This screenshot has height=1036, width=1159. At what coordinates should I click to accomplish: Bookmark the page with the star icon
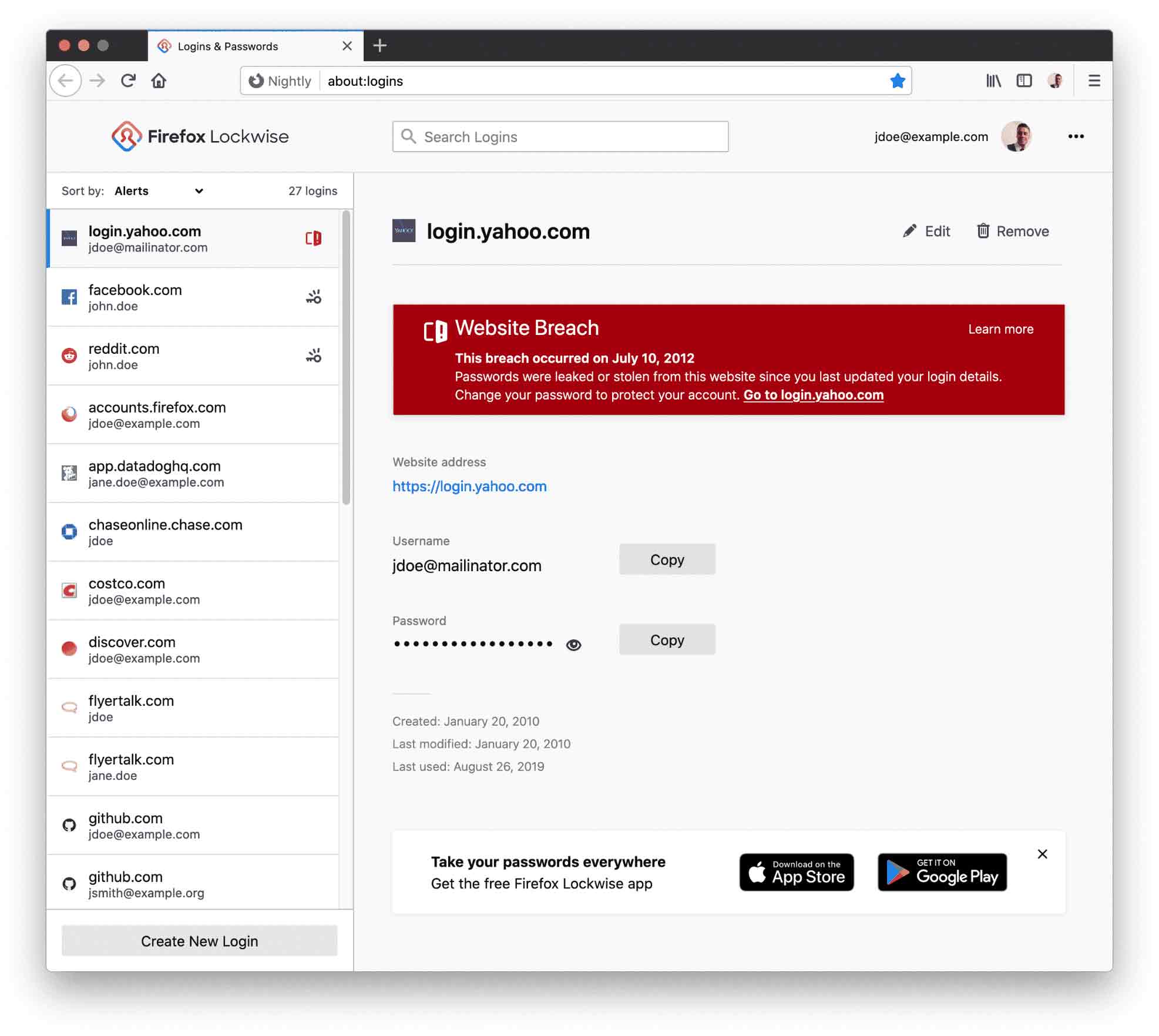click(898, 81)
